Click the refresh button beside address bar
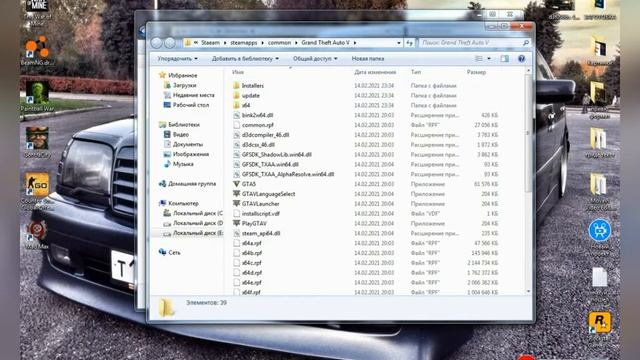Viewport: 640px width, 360px height. click(409, 42)
